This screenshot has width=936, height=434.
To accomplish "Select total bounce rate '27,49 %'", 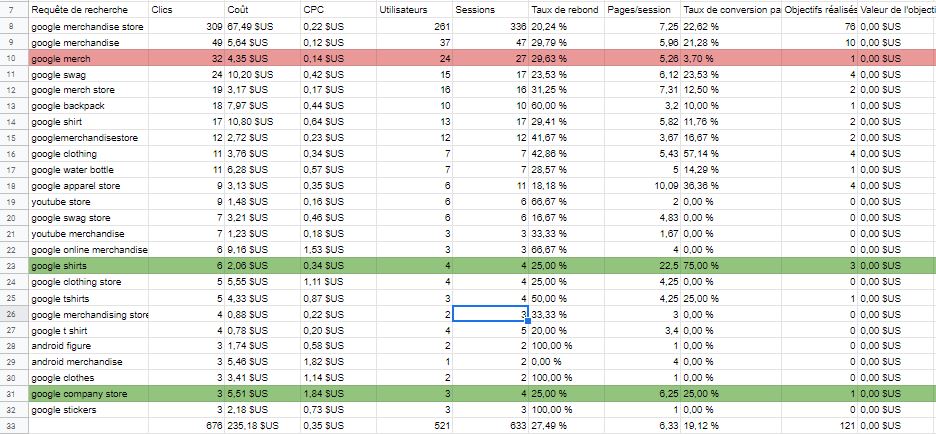I will pos(566,426).
